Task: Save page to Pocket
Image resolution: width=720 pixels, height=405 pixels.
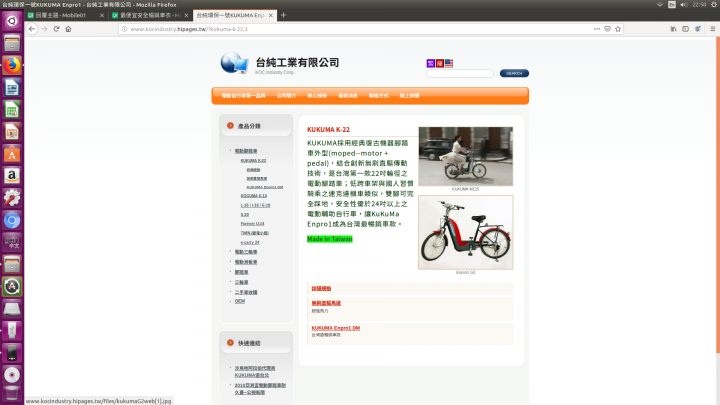Action: click(607, 29)
